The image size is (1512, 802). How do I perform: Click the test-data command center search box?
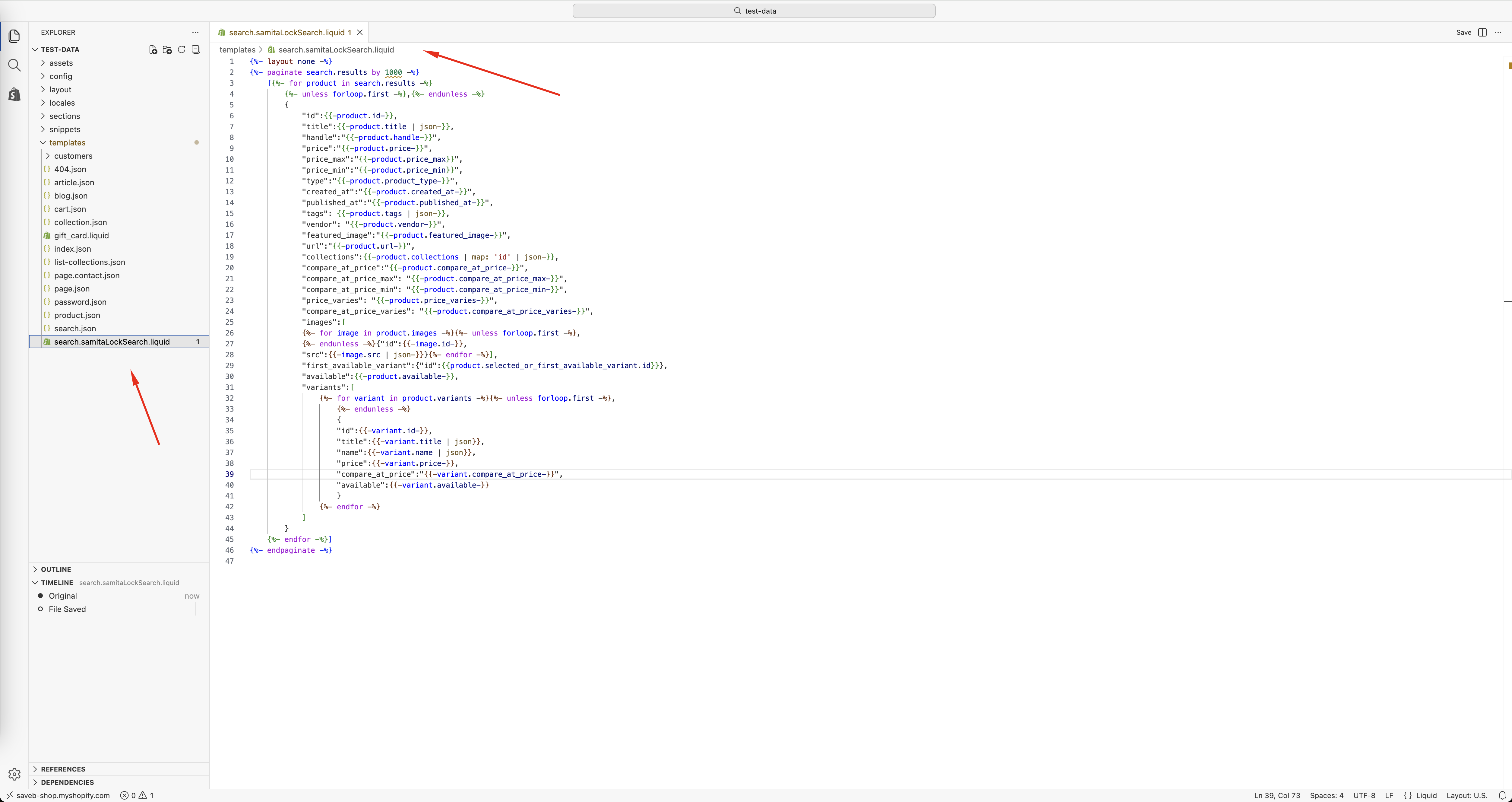point(754,11)
